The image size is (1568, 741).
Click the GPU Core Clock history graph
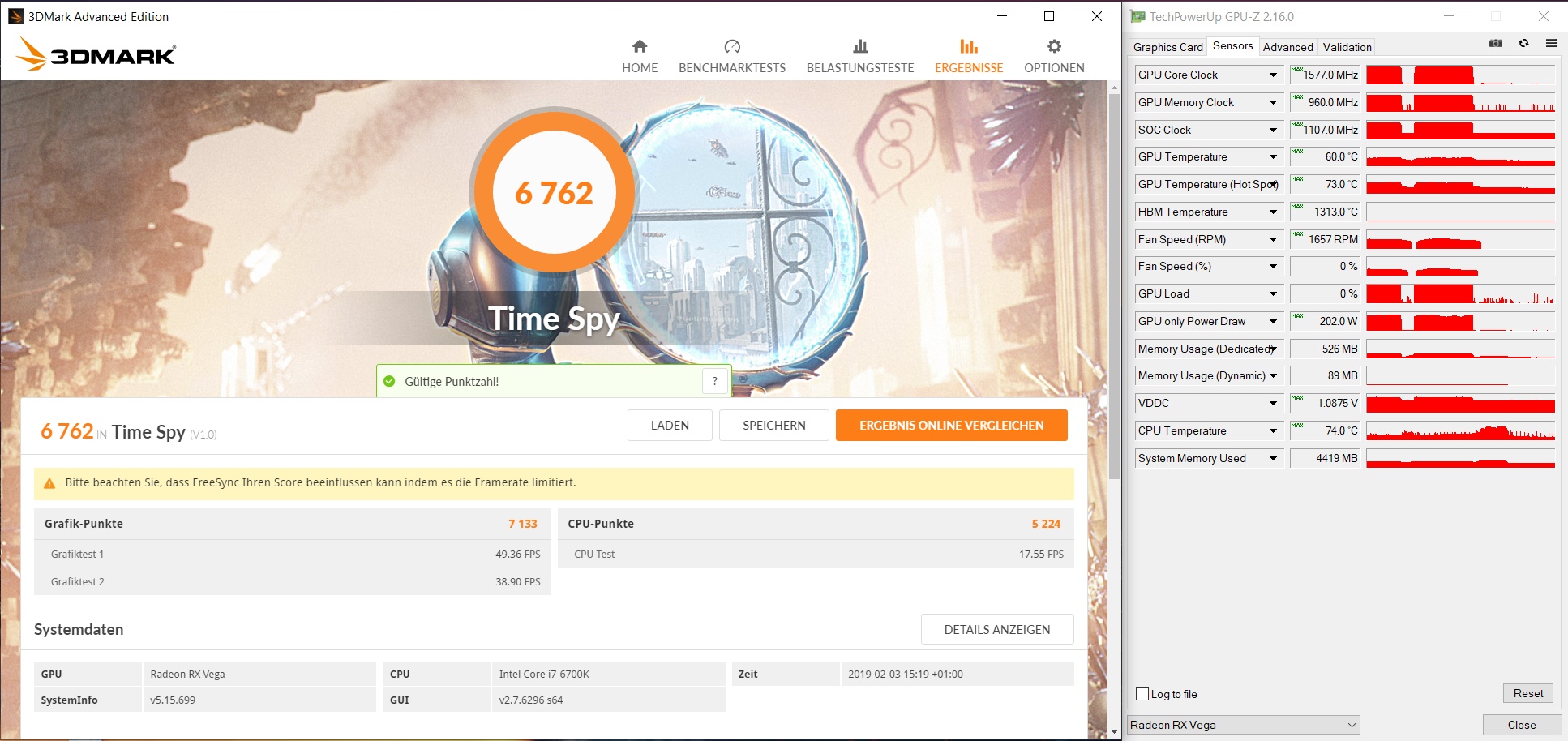[x=1460, y=75]
